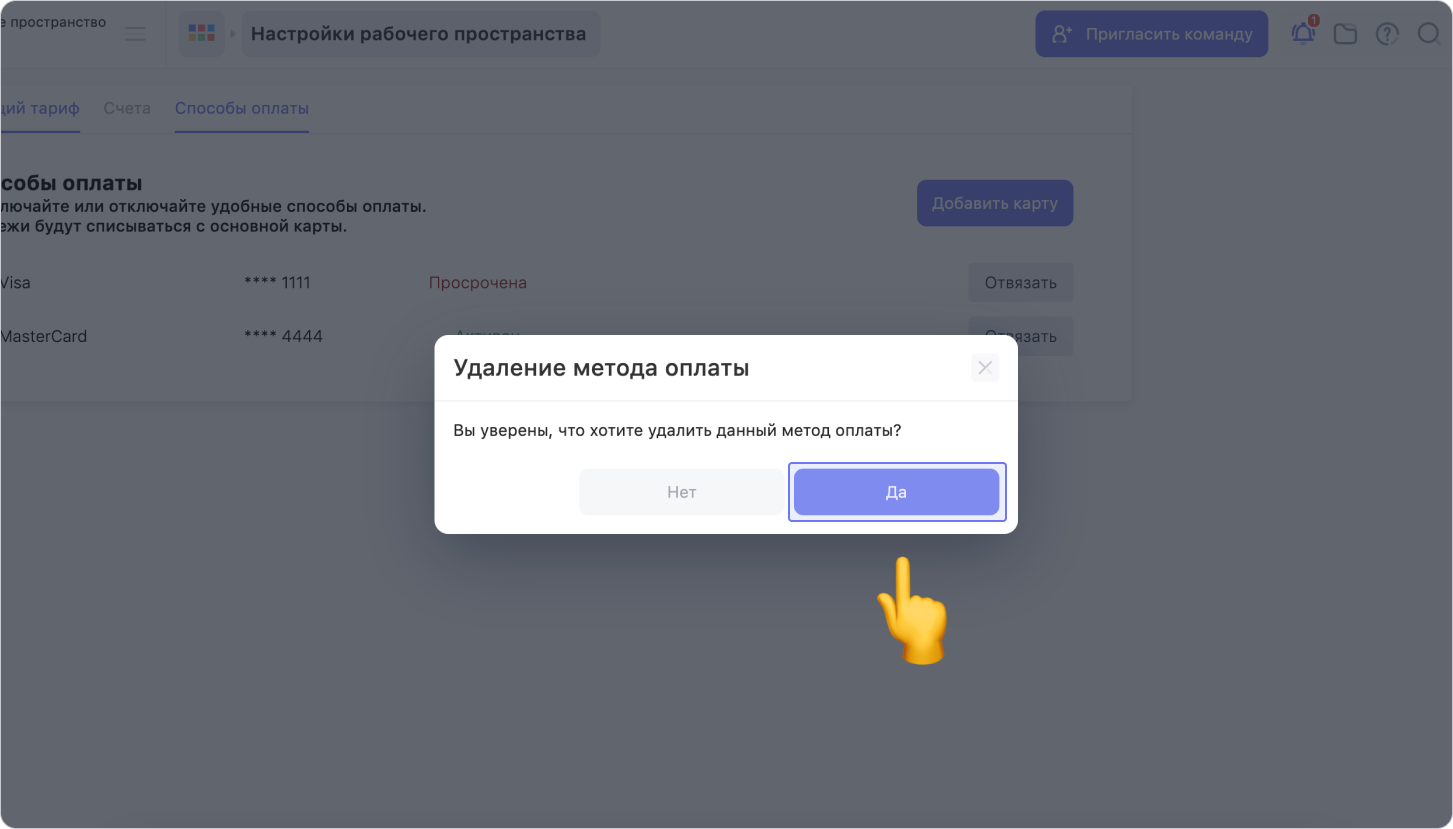Screen dimensions: 1453x829
Task: Click the colorful apps grid icon
Action: 201,34
